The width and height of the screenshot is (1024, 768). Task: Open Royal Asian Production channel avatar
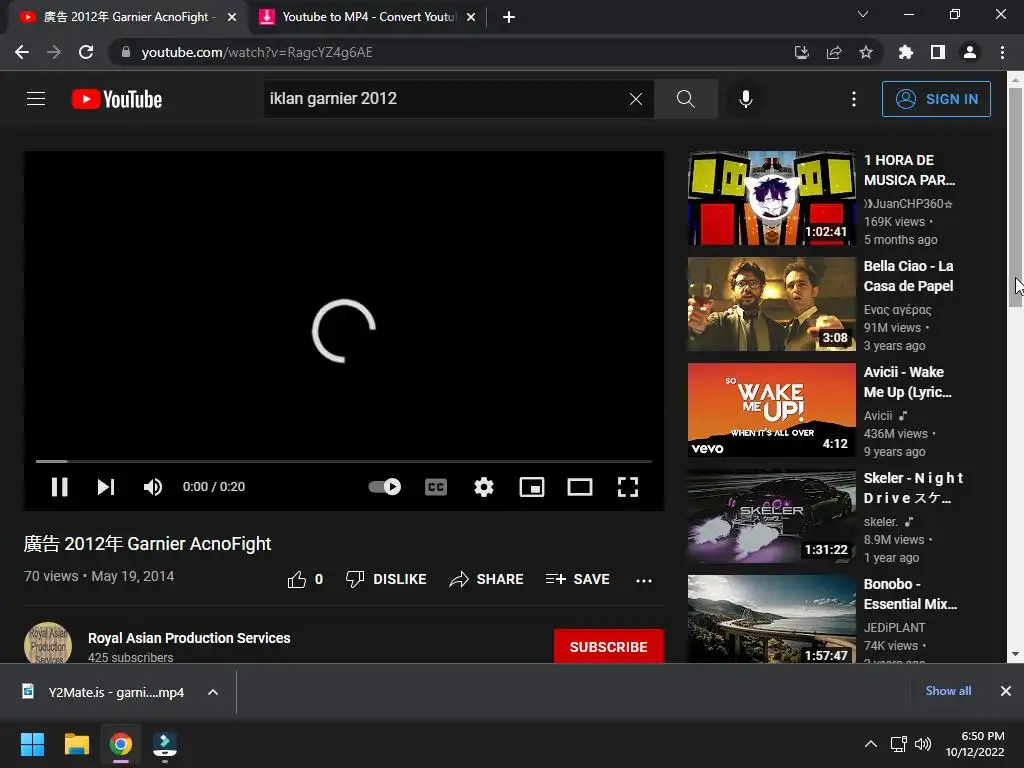[48, 643]
